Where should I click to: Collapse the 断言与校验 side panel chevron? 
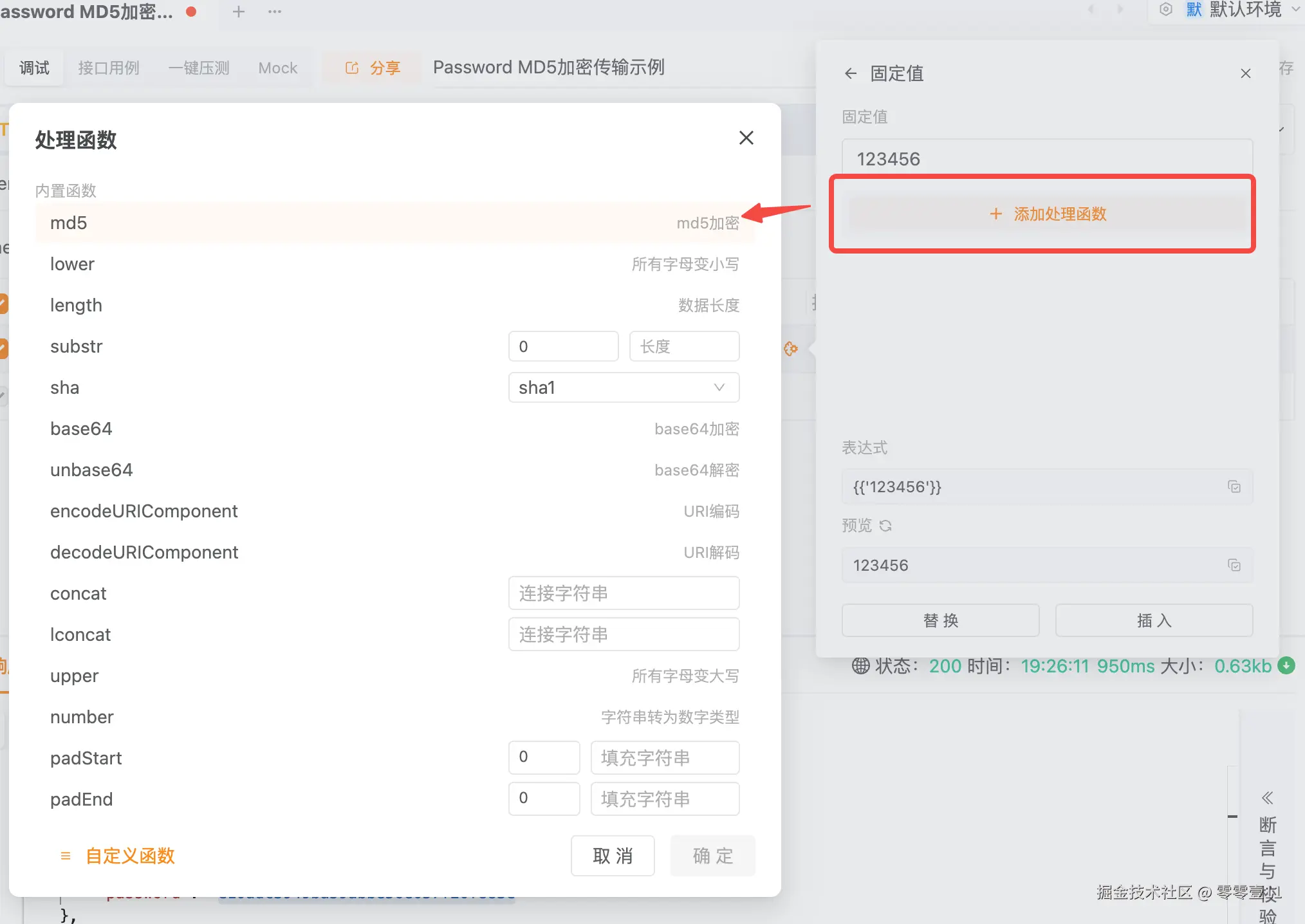(1267, 798)
